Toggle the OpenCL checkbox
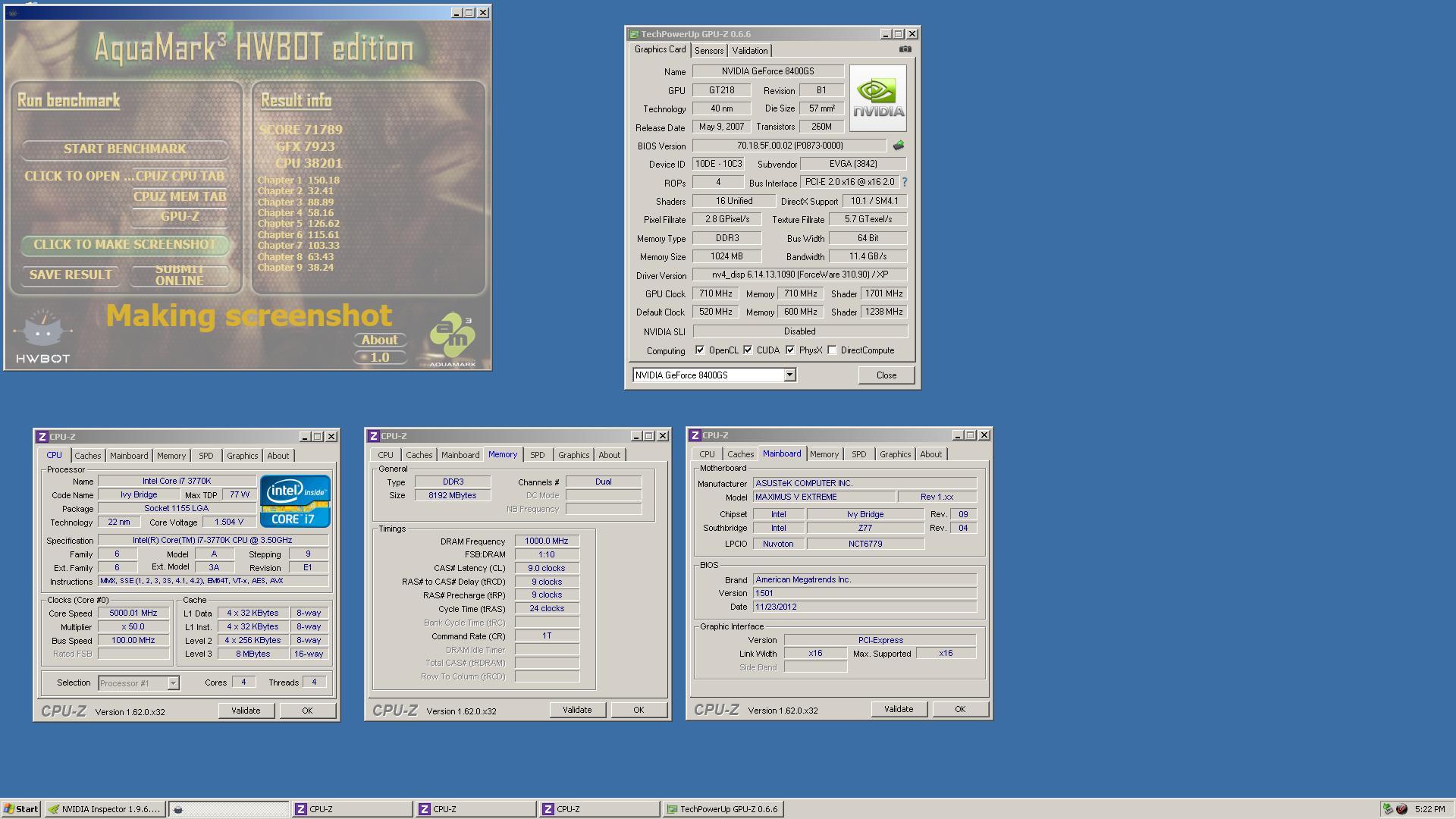This screenshot has height=819, width=1456. click(700, 350)
